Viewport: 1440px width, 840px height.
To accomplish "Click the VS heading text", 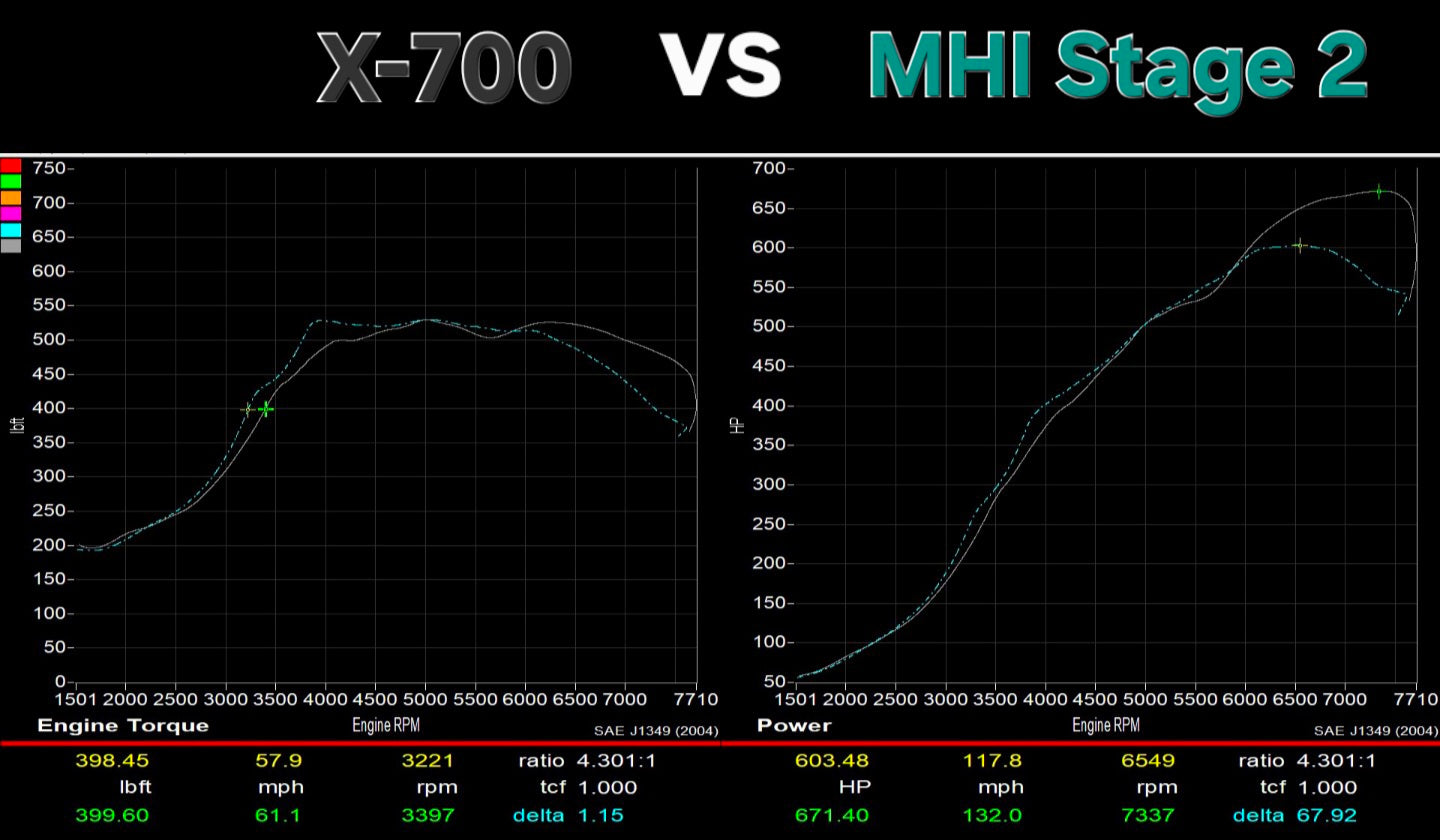I will pyautogui.click(x=720, y=66).
